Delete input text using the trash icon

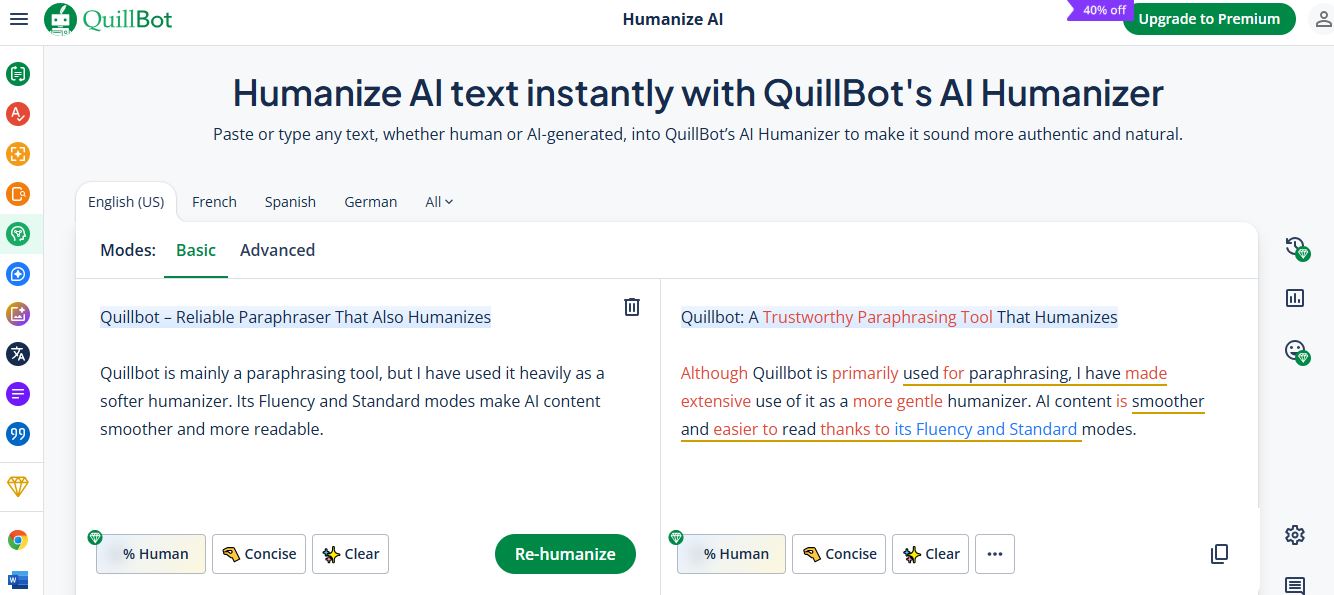pos(632,307)
